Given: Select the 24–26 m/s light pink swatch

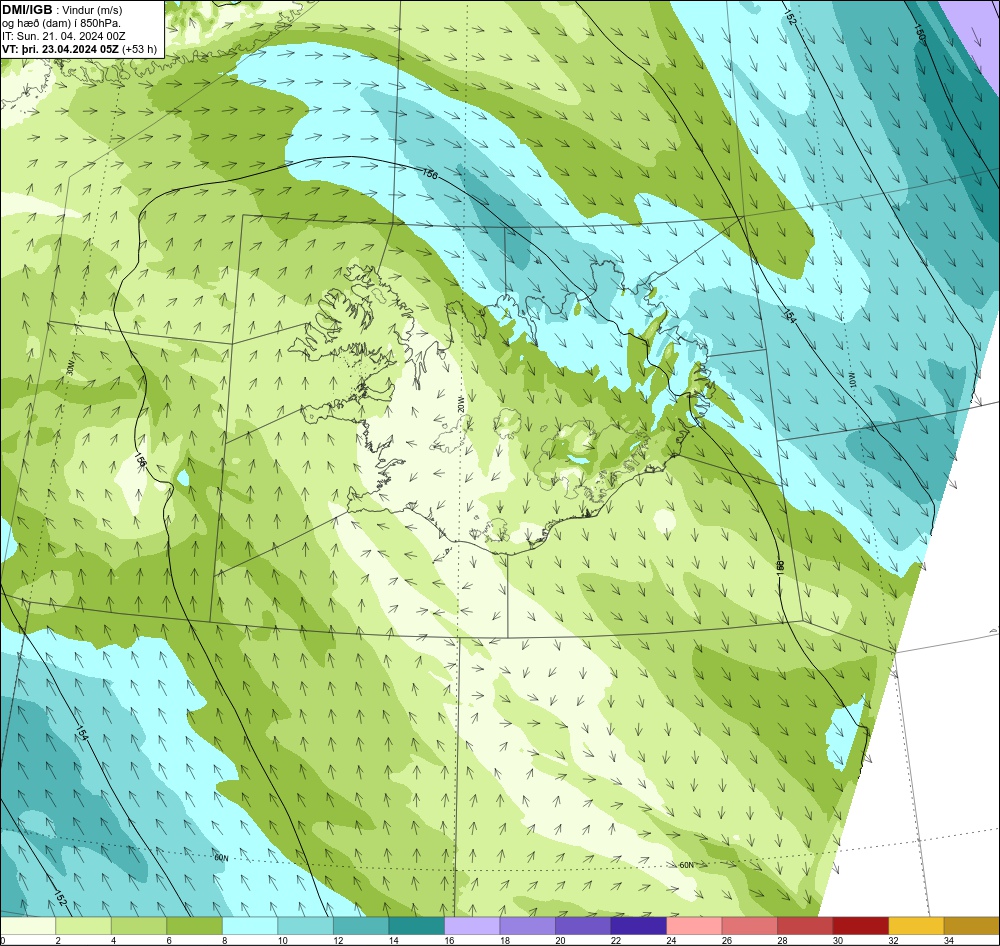Looking at the screenshot, I should tap(694, 925).
